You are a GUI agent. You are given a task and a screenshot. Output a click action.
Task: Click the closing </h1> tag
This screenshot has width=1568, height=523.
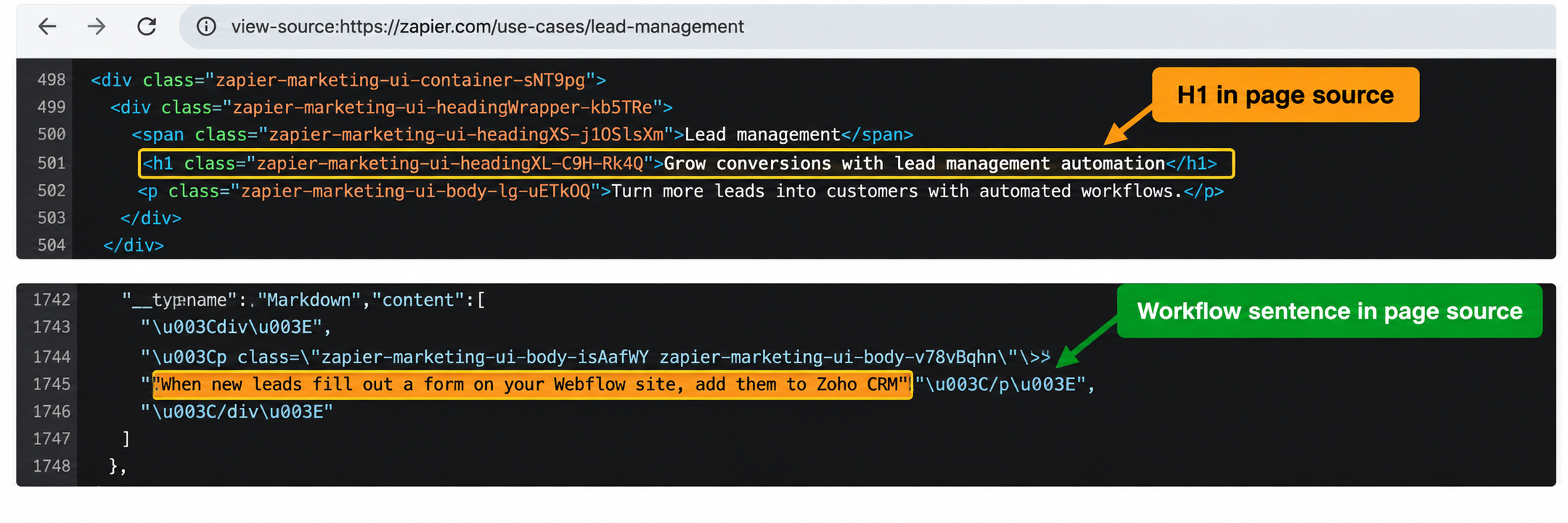(1191, 163)
